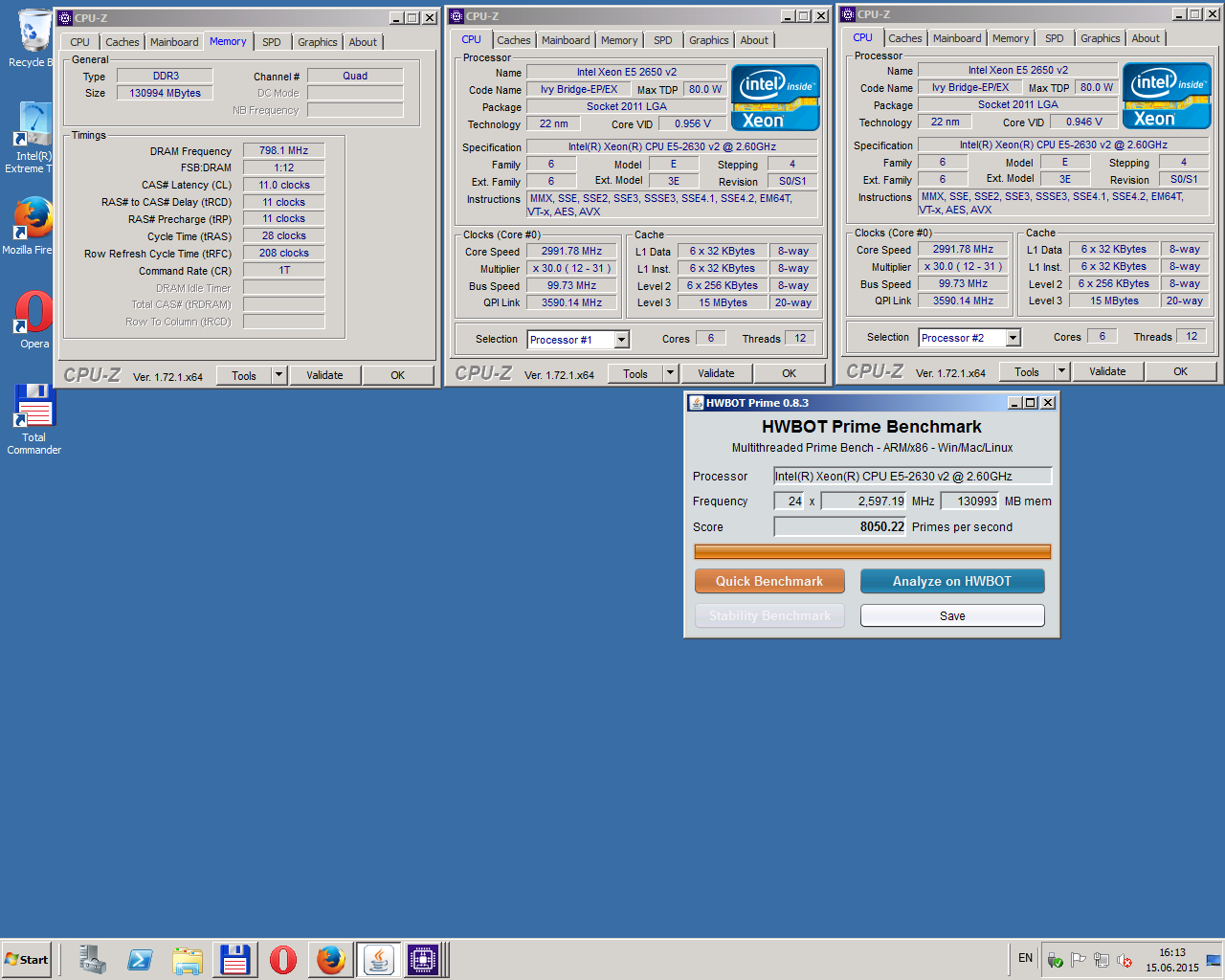The image size is (1225, 980).
Task: Open Firefox from the taskbar
Action: tap(331, 960)
